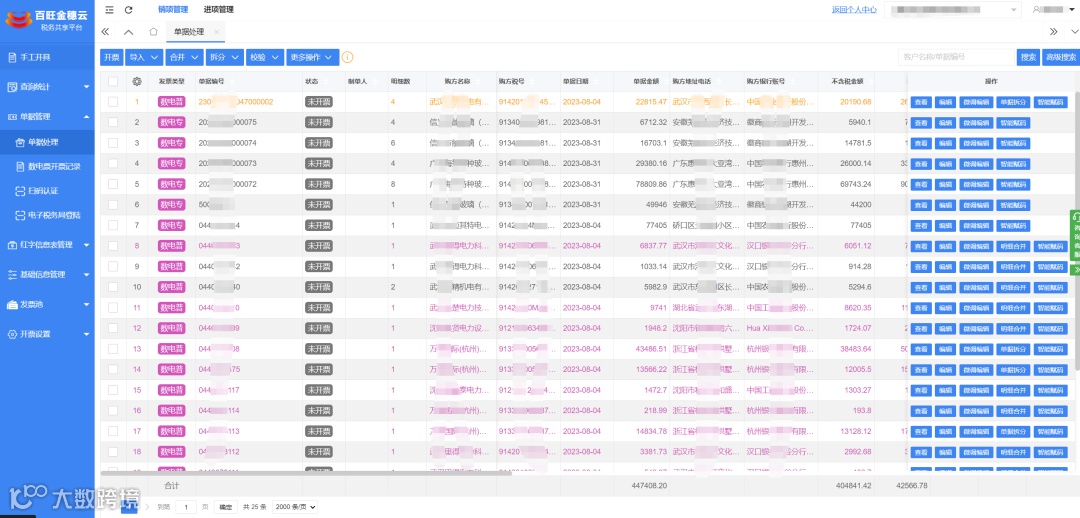The image size is (1080, 518).
Task: Sort by the 单据编号 column header
Action: click(x=211, y=81)
